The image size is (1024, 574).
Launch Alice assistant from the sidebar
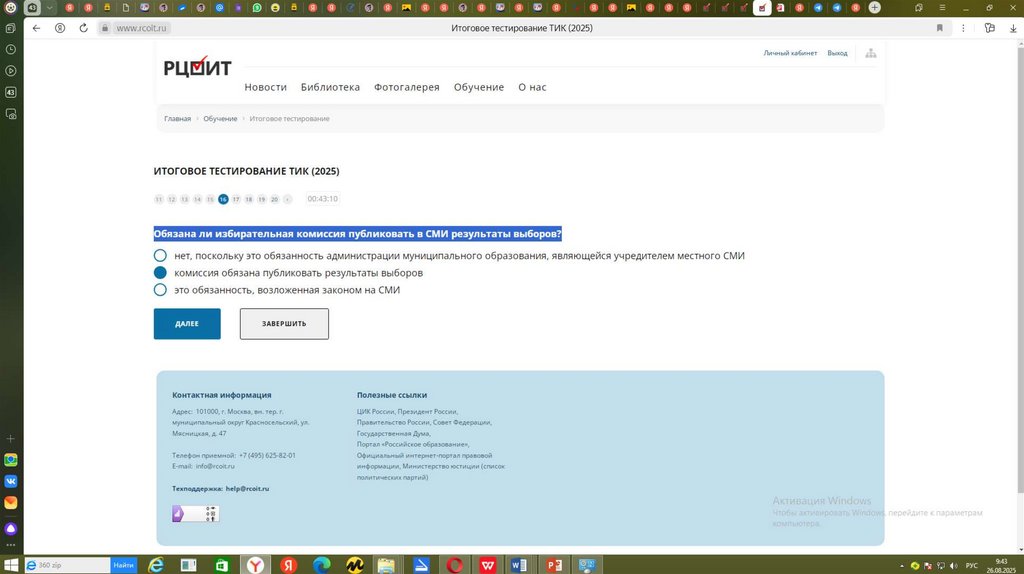click(x=10, y=528)
